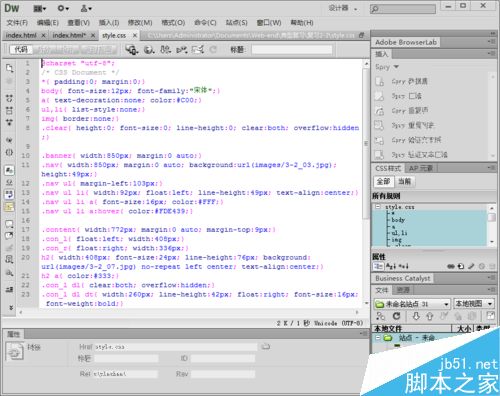
Task: Open File Management arrows icon in document toolbar
Action: click(x=165, y=50)
